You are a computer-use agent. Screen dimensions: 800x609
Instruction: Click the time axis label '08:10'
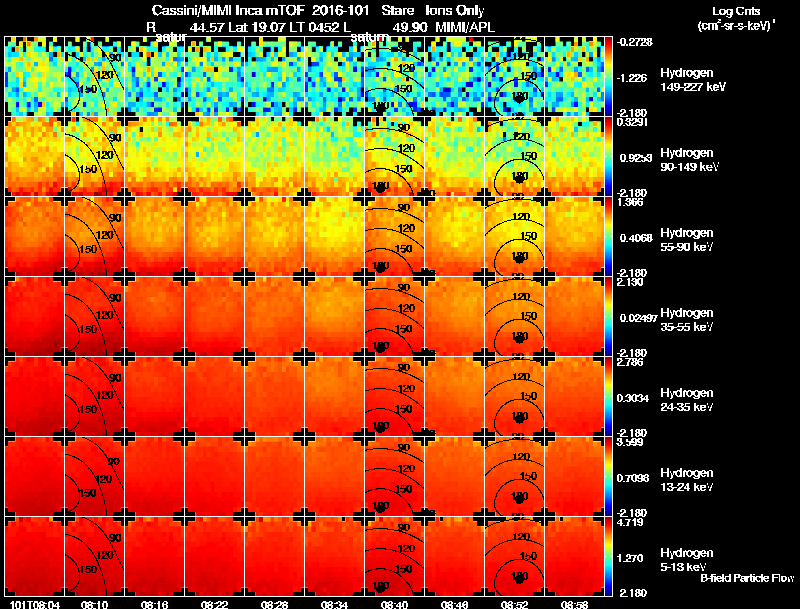tap(94, 604)
